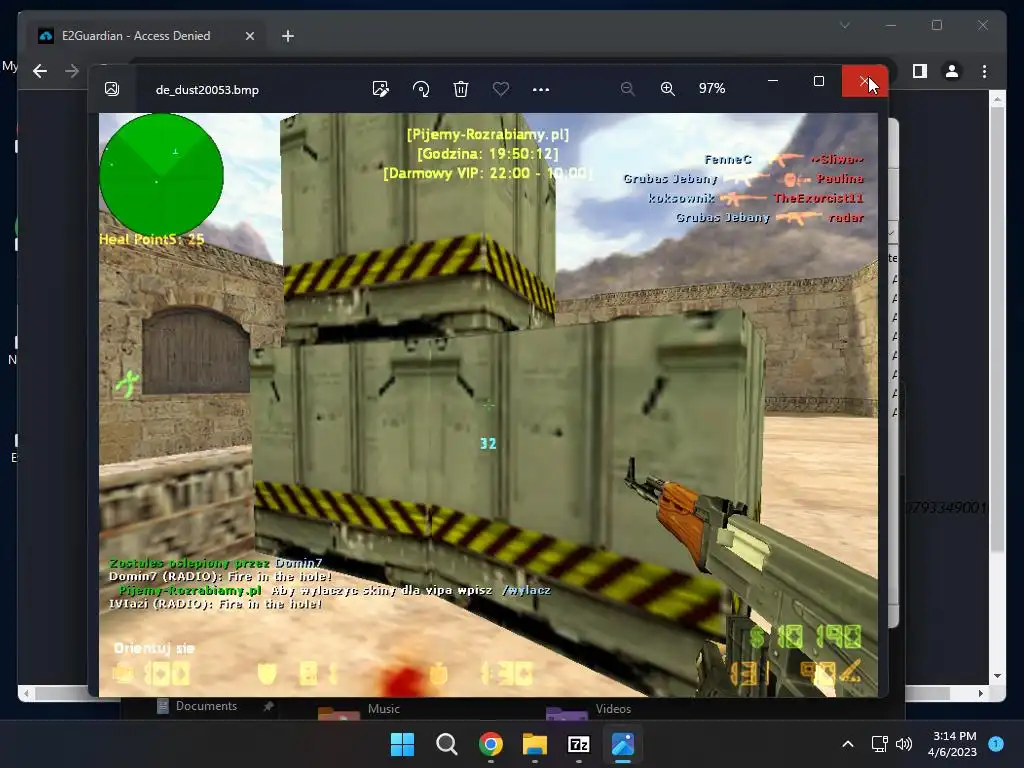Image resolution: width=1024 pixels, height=768 pixels.
Task: Open the Chrome tab search chevron
Action: click(844, 25)
